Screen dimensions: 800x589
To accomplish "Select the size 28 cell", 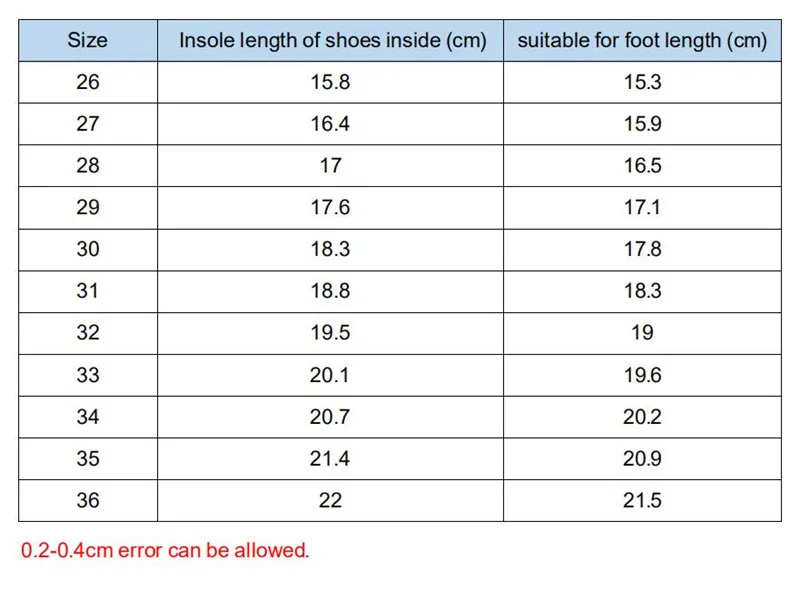I will (88, 166).
